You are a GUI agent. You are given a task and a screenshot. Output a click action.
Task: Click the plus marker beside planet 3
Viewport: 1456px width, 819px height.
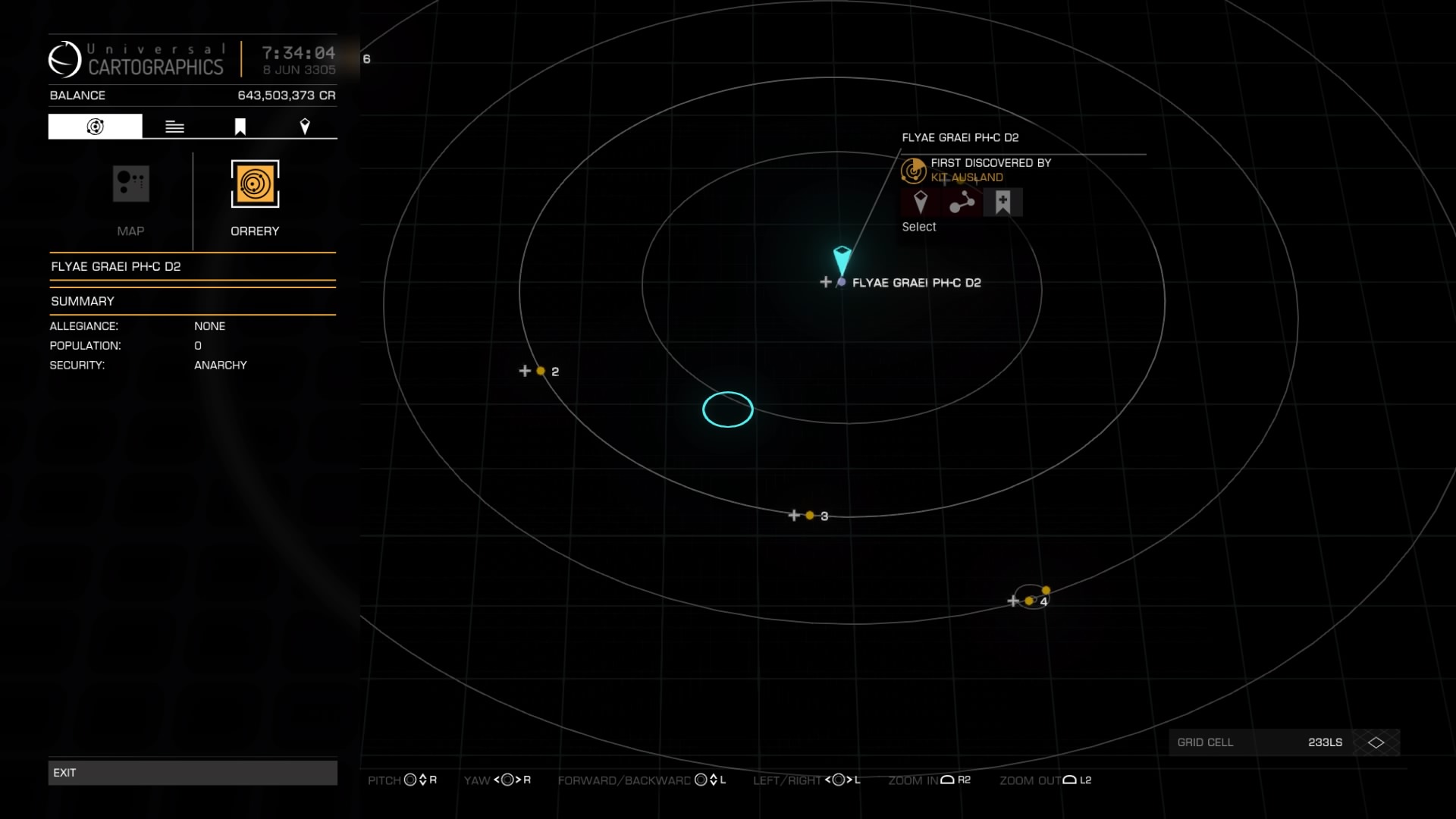(794, 516)
